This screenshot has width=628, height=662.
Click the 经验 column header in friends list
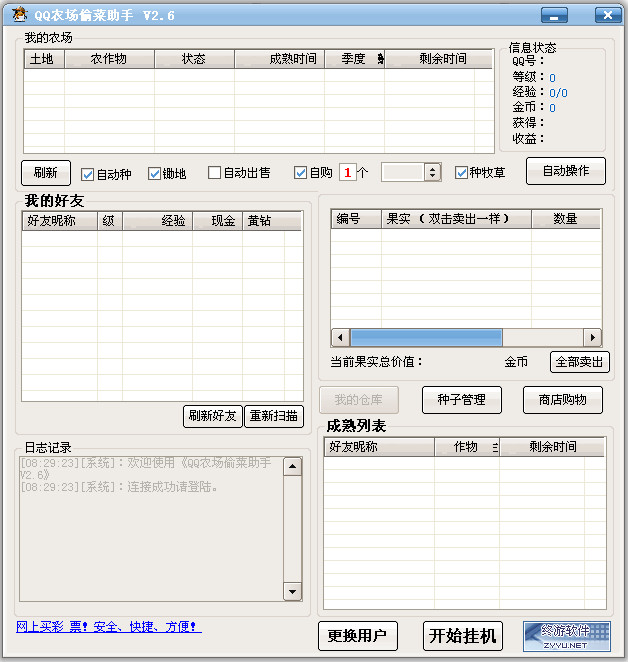pos(158,221)
